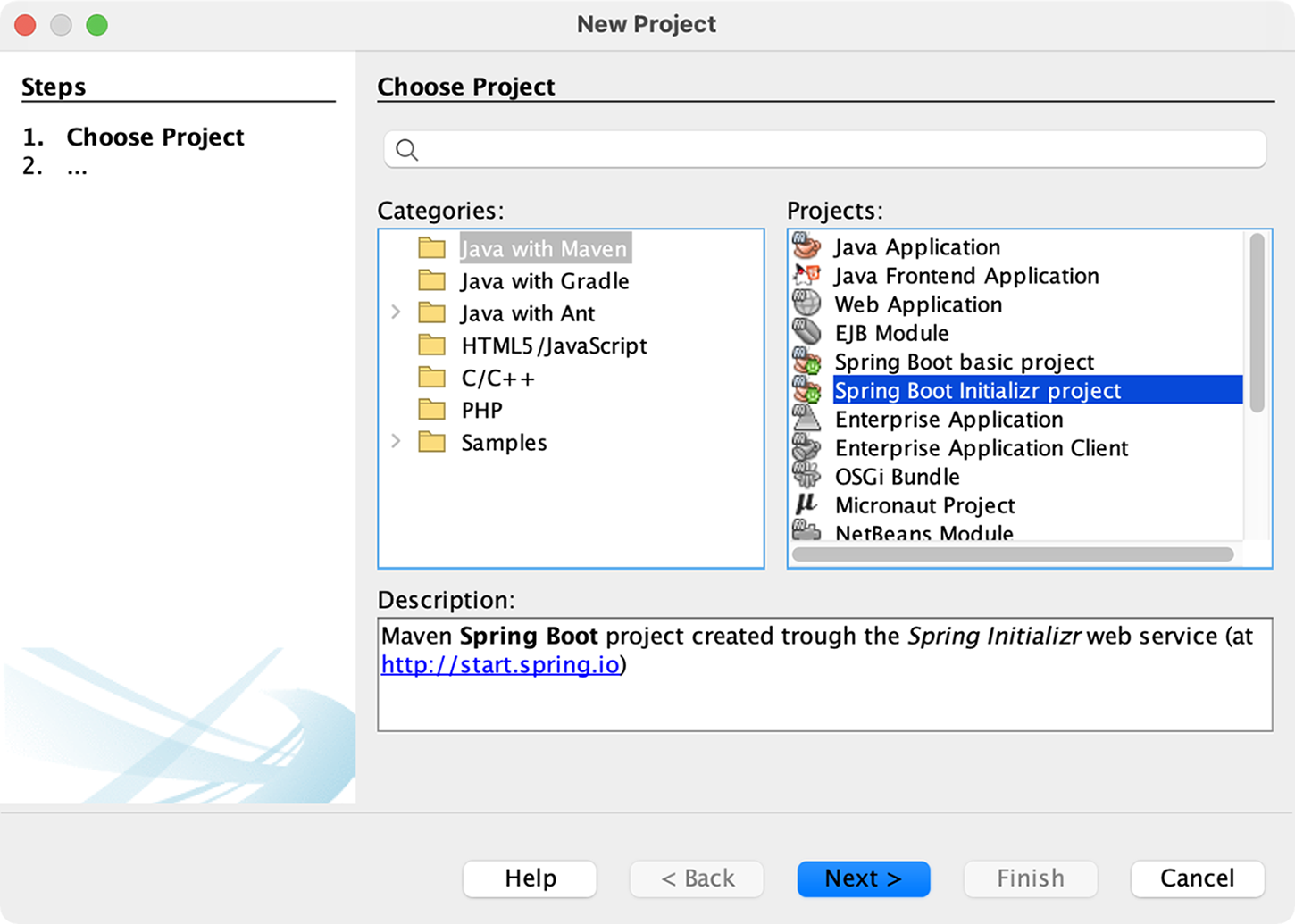Click the Spring Boot Initializr project icon
The height and width of the screenshot is (924, 1295).
click(806, 389)
